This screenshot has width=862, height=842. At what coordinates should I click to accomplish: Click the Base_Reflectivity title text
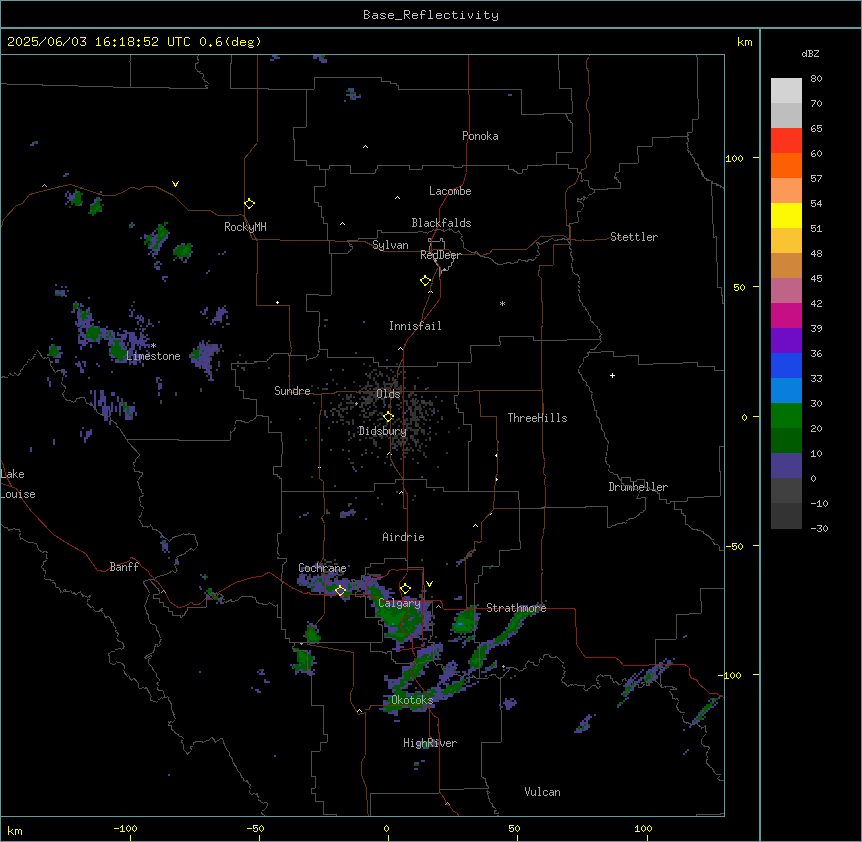(x=431, y=15)
